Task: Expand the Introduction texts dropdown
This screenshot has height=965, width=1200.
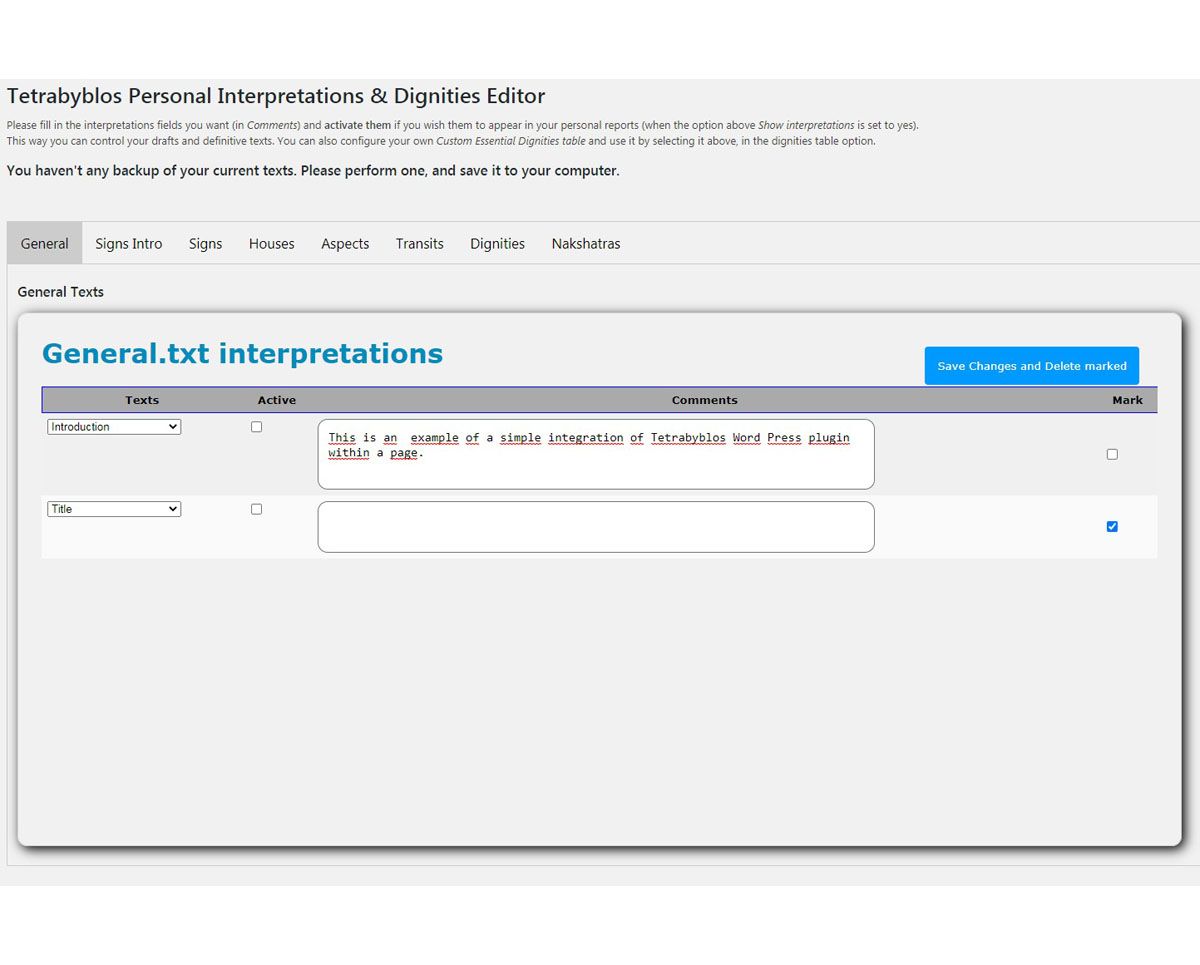Action: click(x=114, y=427)
